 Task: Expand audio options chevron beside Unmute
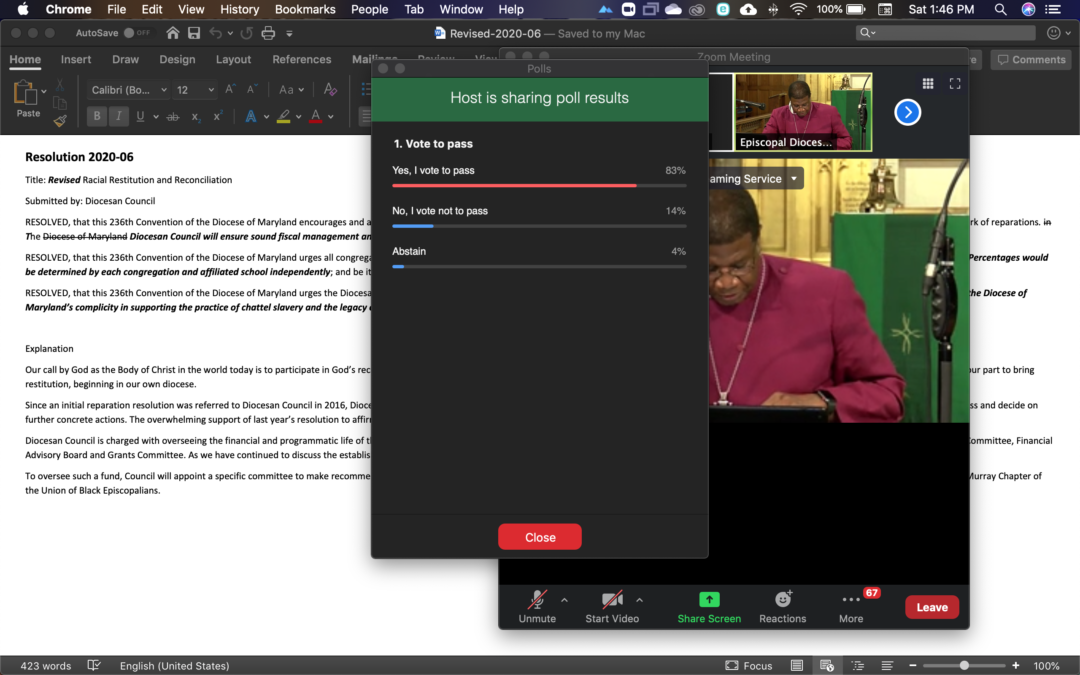click(x=565, y=601)
